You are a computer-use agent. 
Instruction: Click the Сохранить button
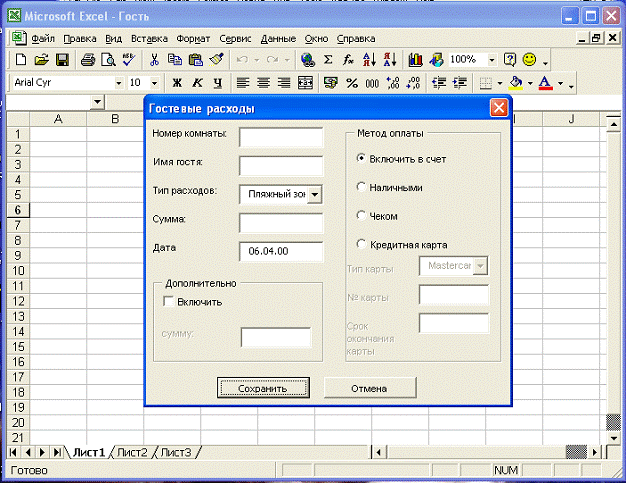click(x=263, y=388)
